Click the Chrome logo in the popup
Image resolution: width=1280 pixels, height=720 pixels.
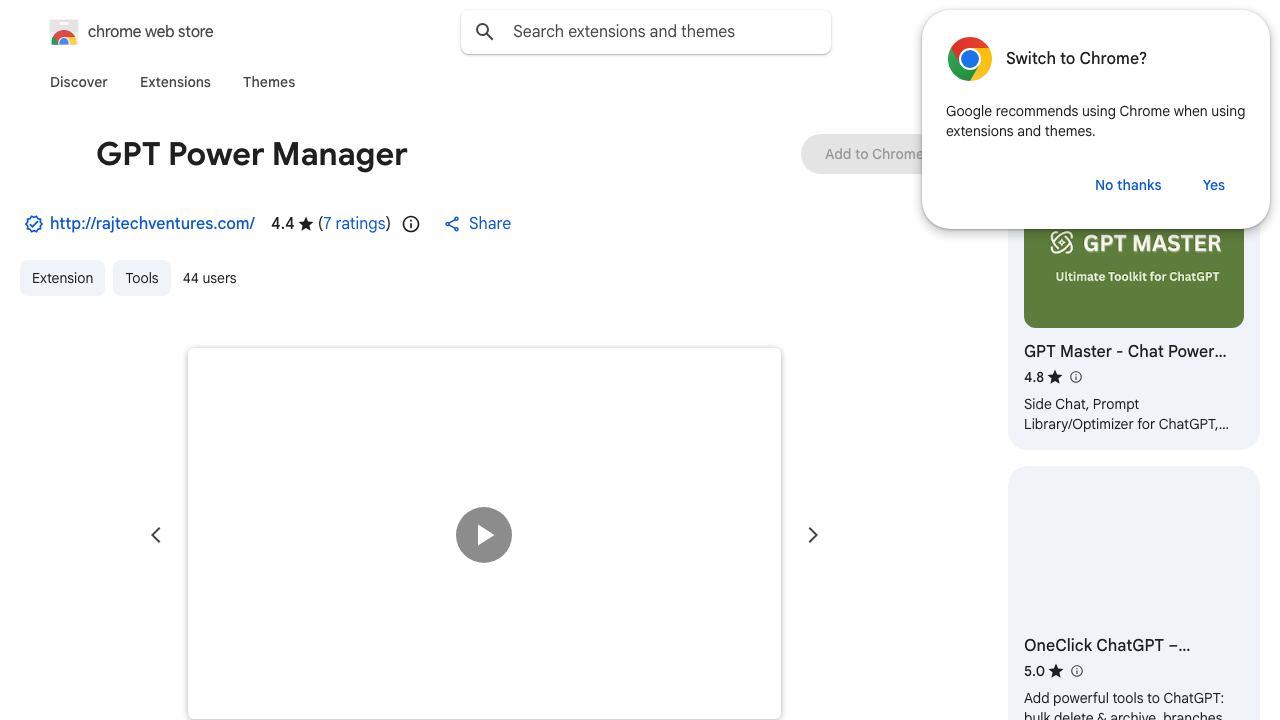[970, 59]
